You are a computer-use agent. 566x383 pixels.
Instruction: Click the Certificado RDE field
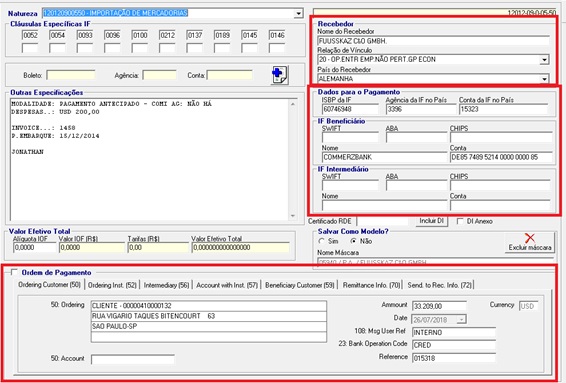[383, 221]
